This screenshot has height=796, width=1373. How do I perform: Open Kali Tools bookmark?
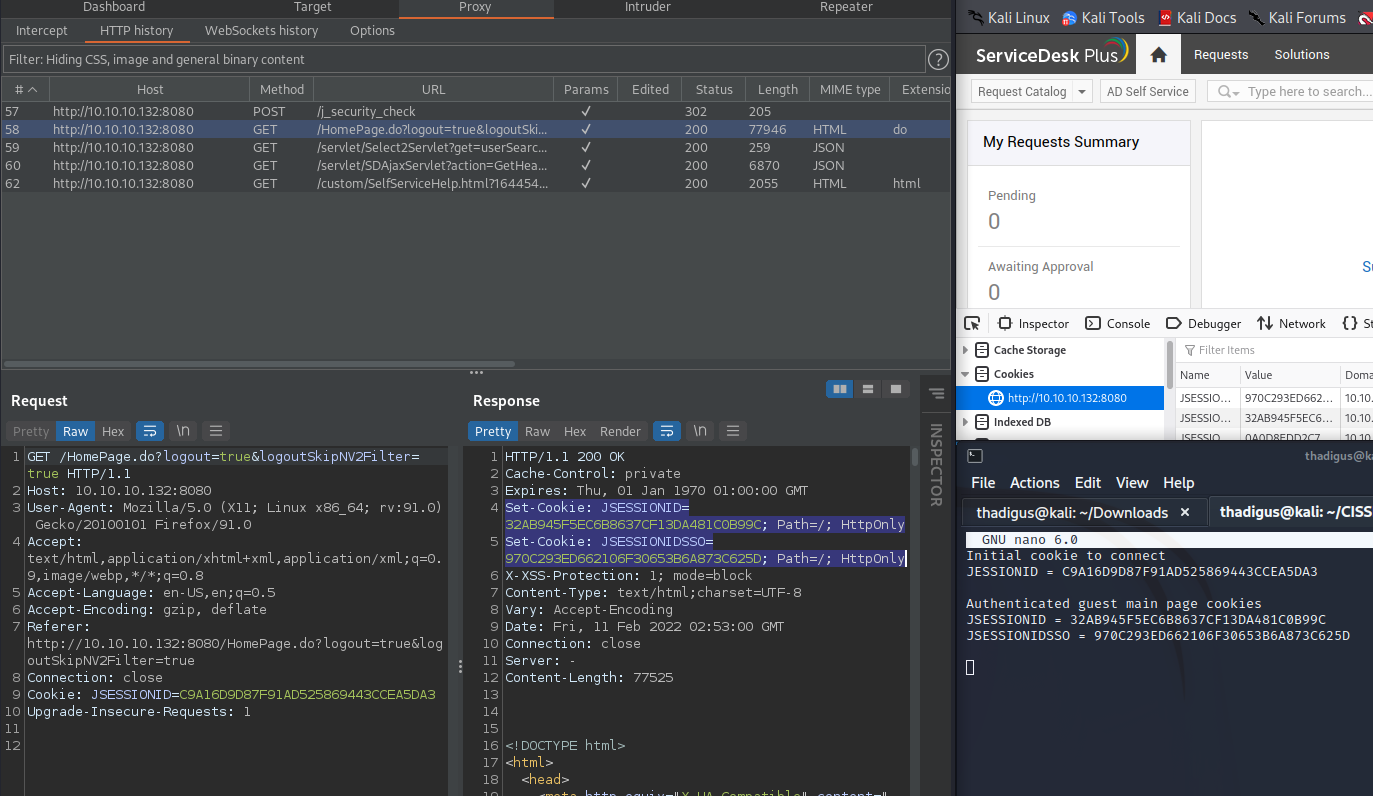tap(1103, 18)
